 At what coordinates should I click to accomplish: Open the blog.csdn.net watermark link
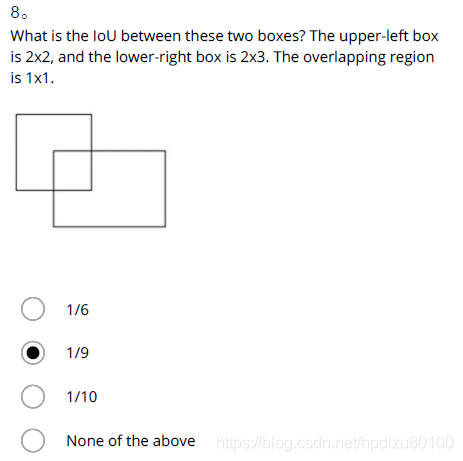335,443
